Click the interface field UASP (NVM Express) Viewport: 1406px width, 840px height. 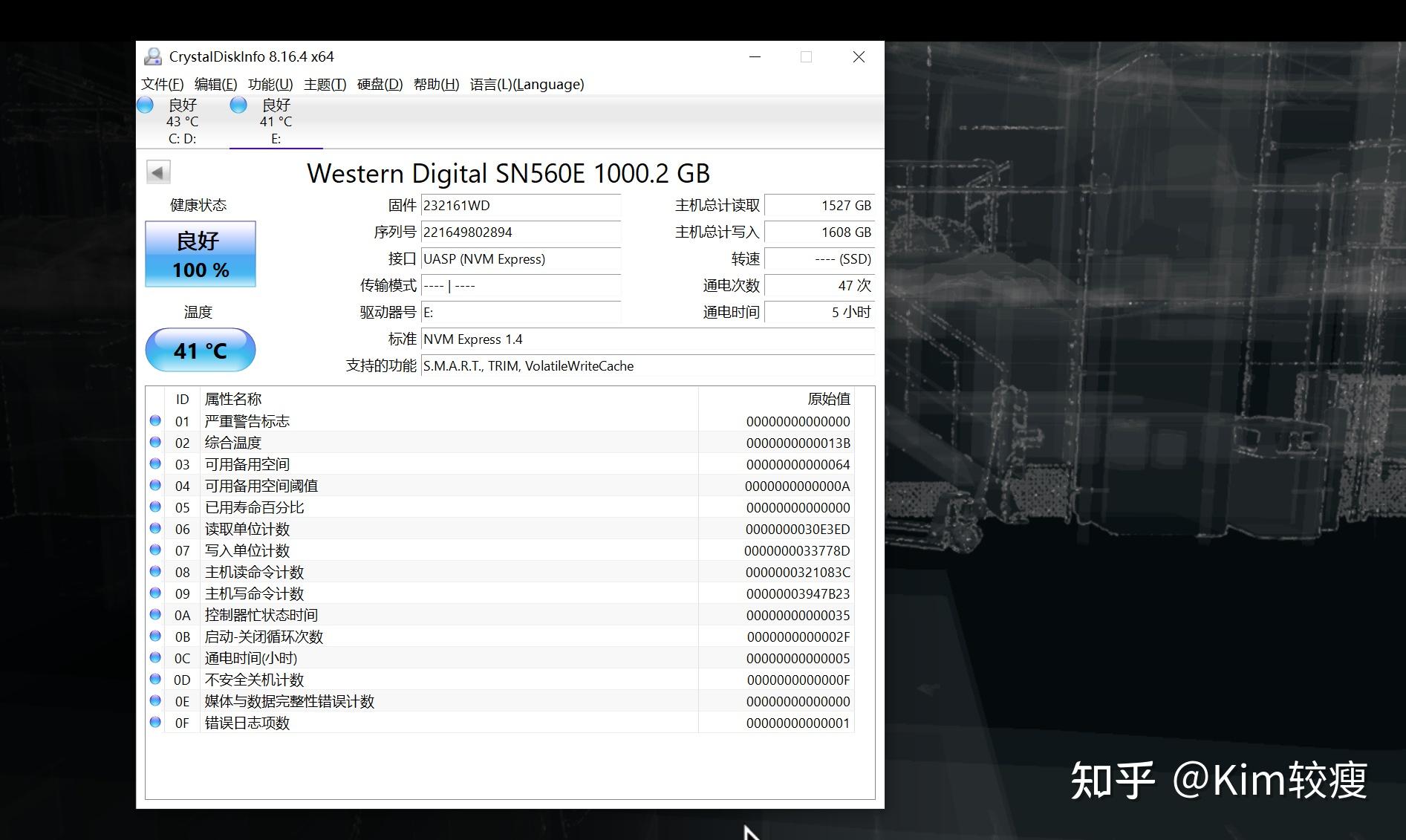click(521, 259)
